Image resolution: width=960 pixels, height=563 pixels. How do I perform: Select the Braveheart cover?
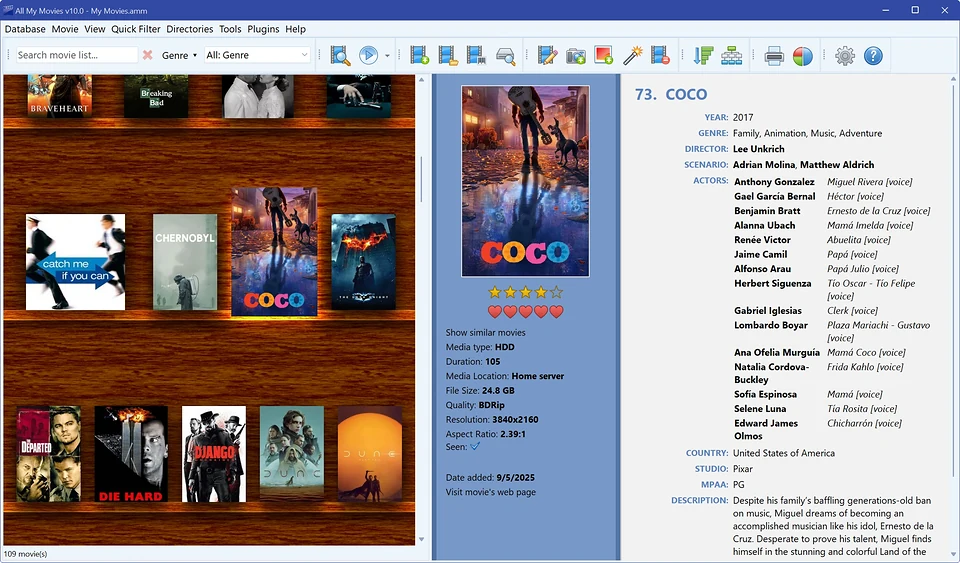59,96
